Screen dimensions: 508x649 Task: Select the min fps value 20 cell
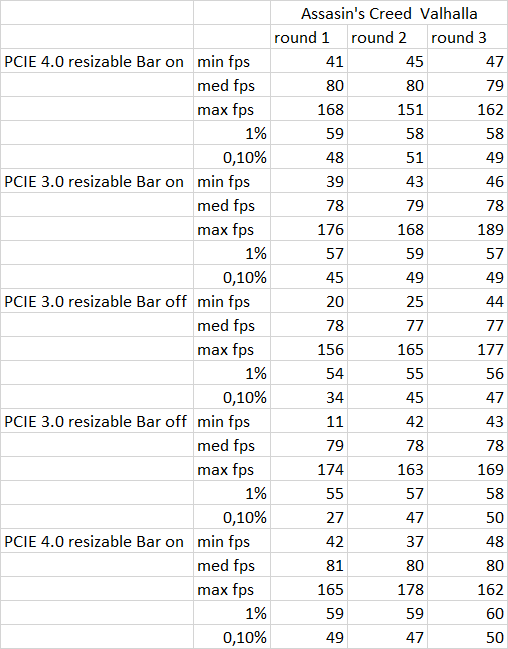309,301
